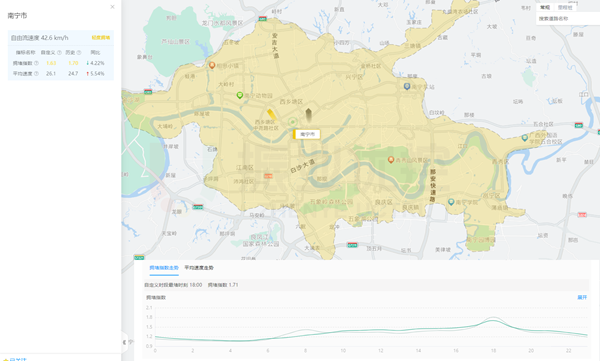Select the orange marker near 相思小镇
The height and width of the screenshot is (361, 600).
pos(212,65)
